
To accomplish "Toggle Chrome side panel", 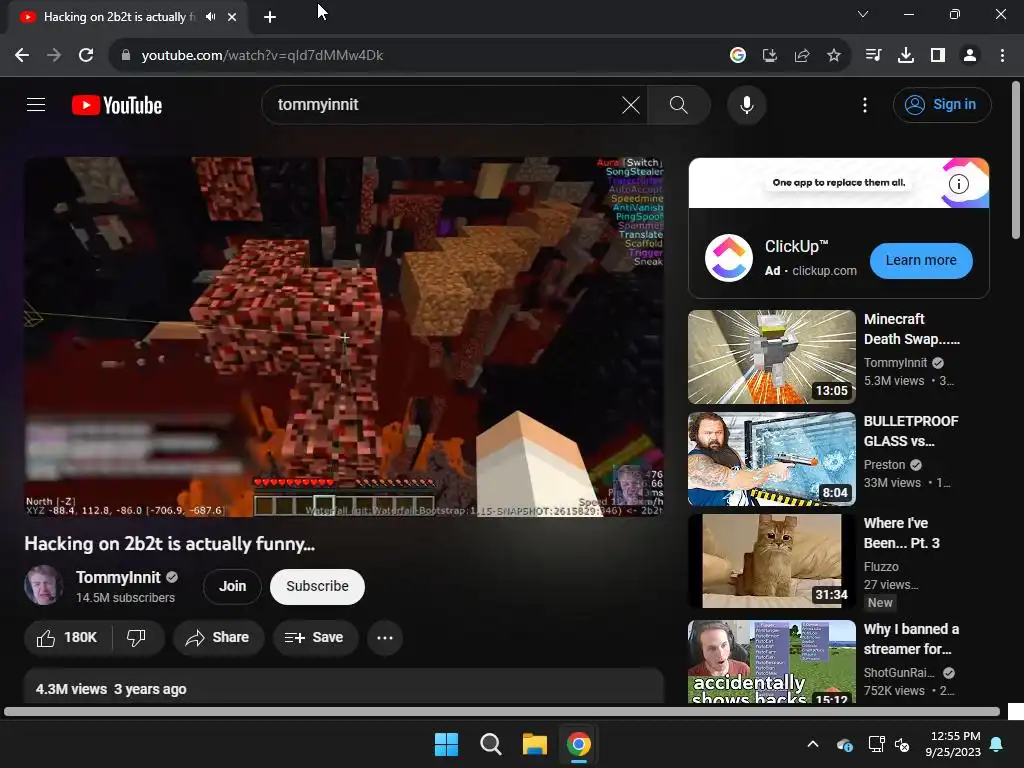I will (938, 56).
